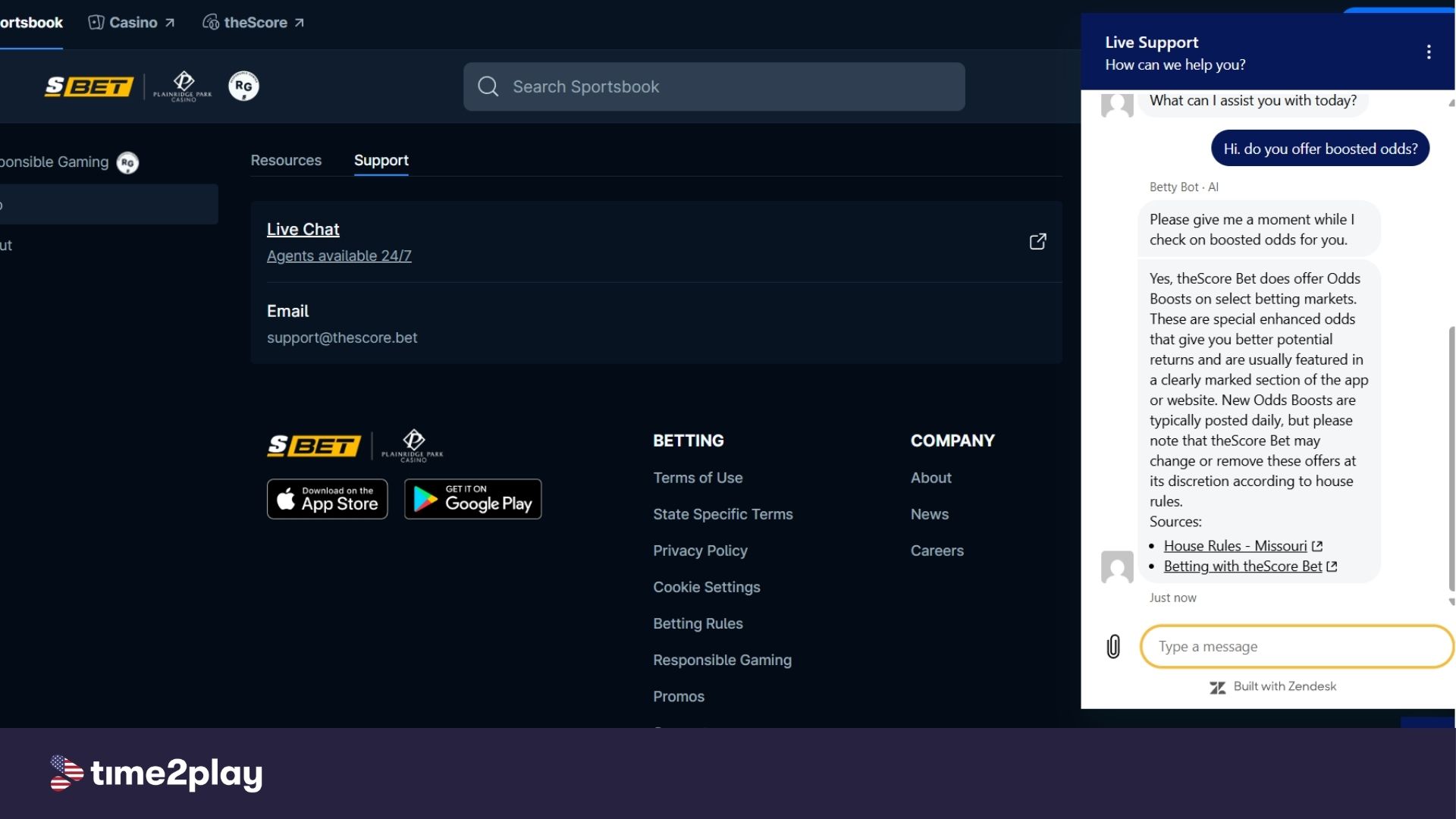Open Cookie Settings footer link
Viewport: 1456px width, 819px height.
point(706,588)
